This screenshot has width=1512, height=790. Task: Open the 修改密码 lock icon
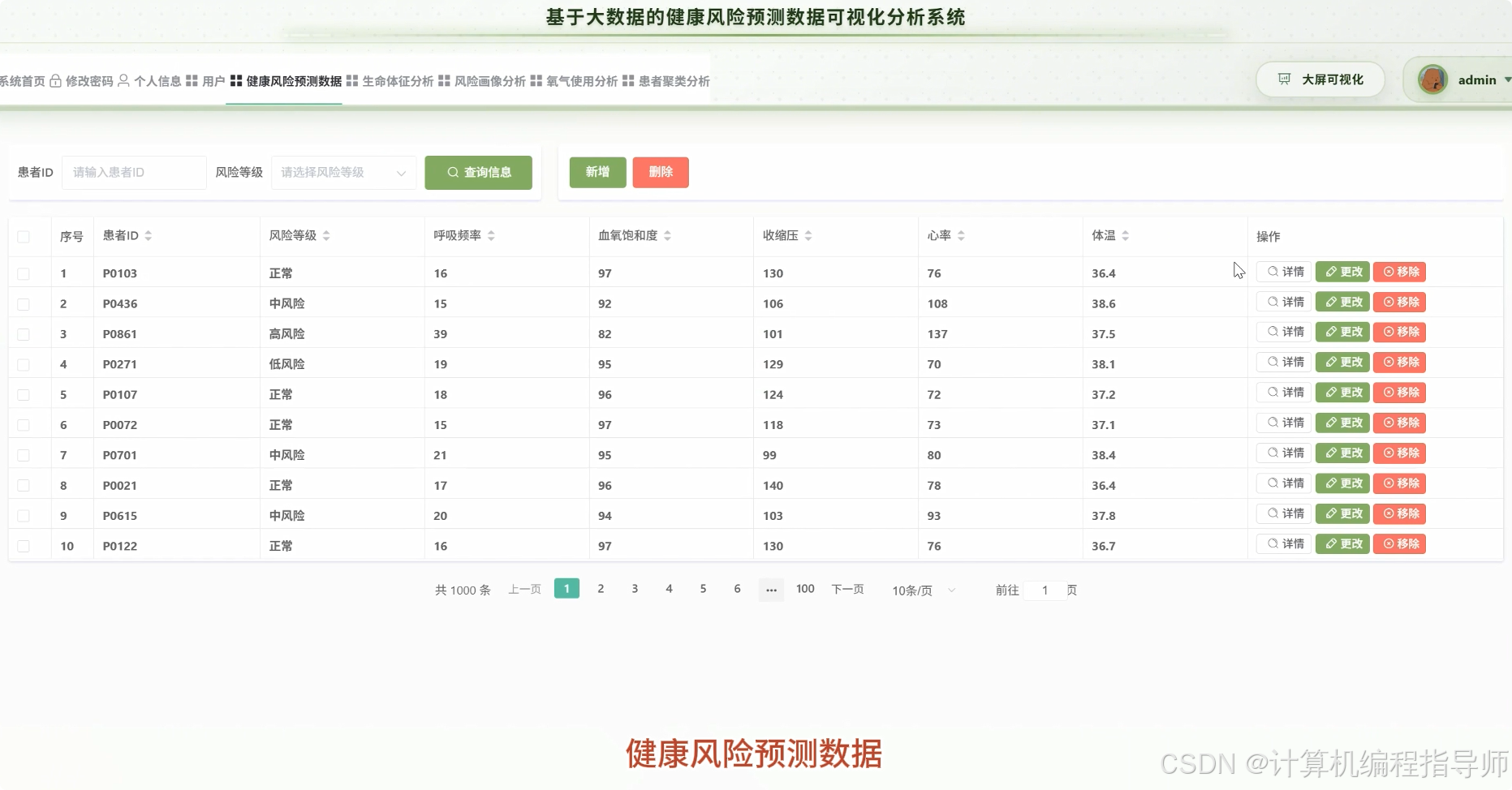55,81
